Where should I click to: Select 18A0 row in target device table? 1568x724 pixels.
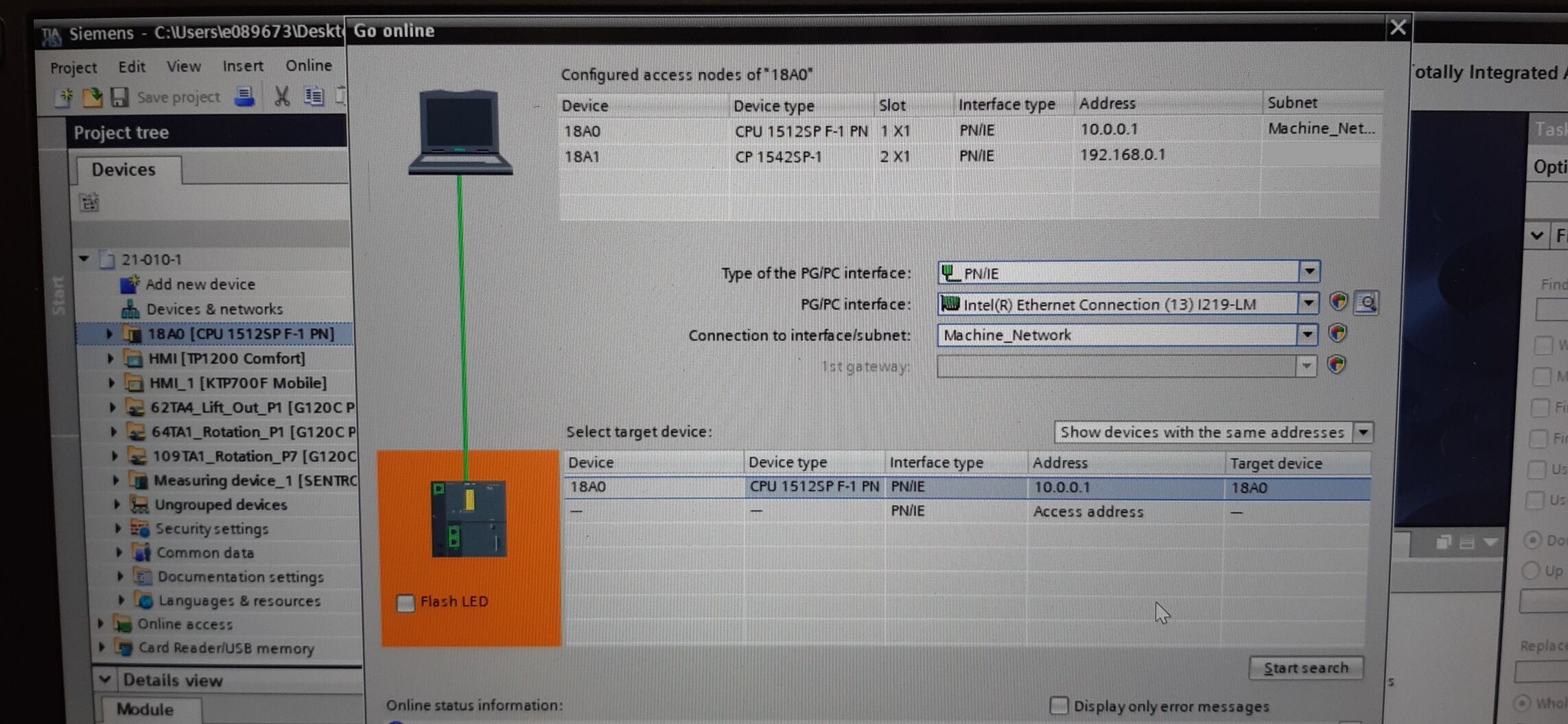[967, 487]
